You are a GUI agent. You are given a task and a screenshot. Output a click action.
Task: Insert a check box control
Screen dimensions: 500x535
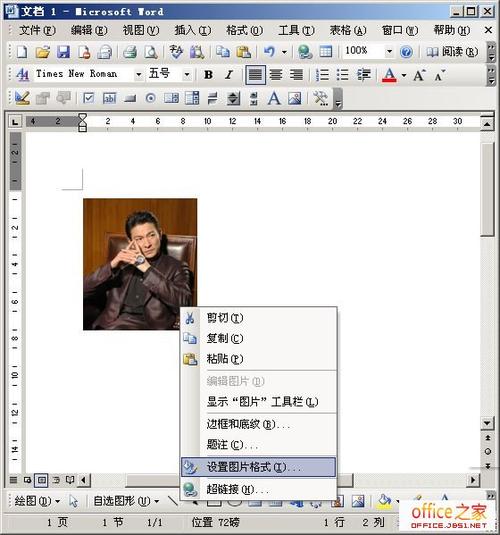click(88, 99)
